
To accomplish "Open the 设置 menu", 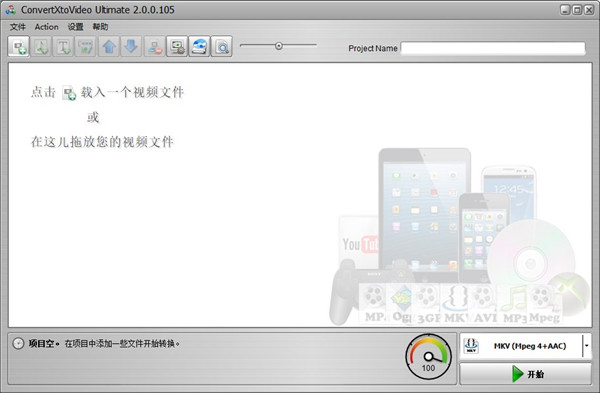I will click(x=75, y=27).
